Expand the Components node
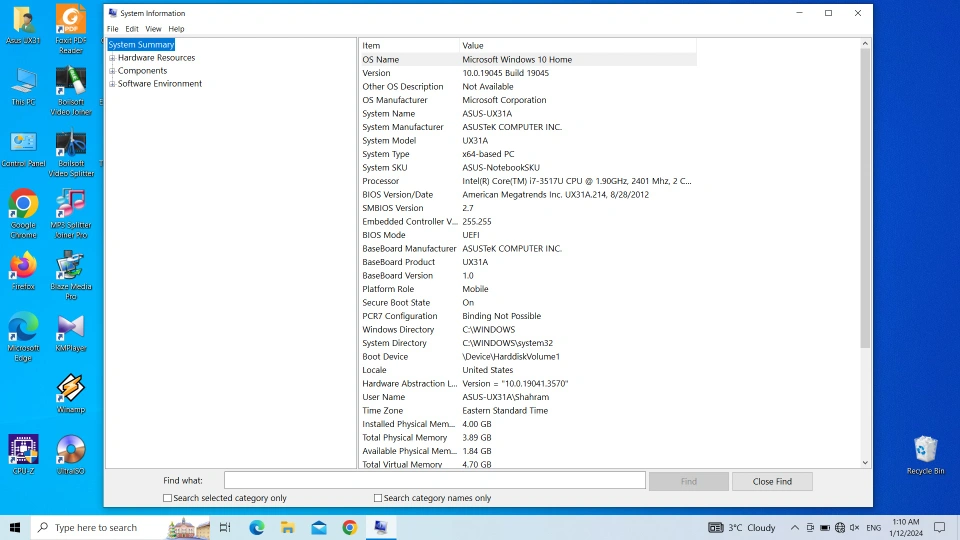The width and height of the screenshot is (960, 540). tap(112, 71)
